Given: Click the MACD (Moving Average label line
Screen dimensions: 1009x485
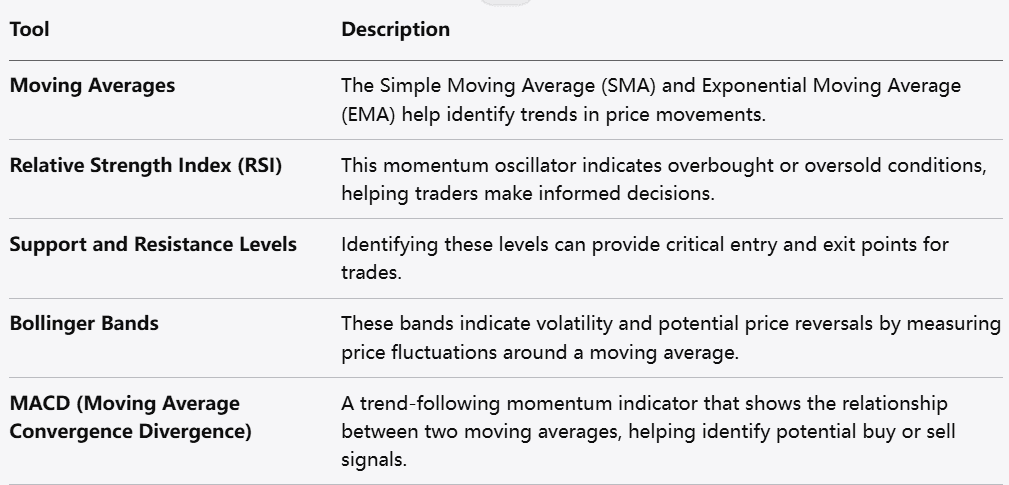Looking at the screenshot, I should coord(125,404).
